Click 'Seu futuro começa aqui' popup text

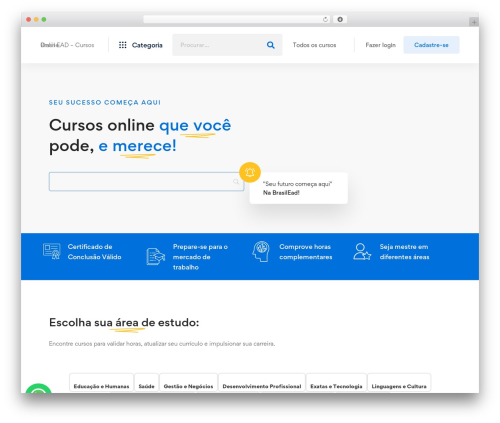coord(297,184)
